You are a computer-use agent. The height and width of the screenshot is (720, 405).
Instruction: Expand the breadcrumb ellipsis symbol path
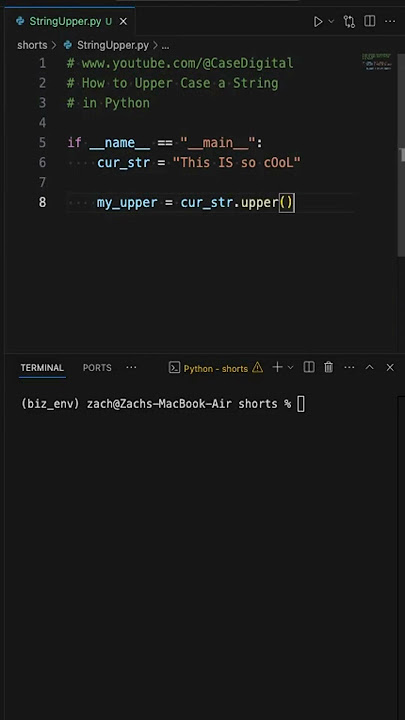pyautogui.click(x=166, y=45)
